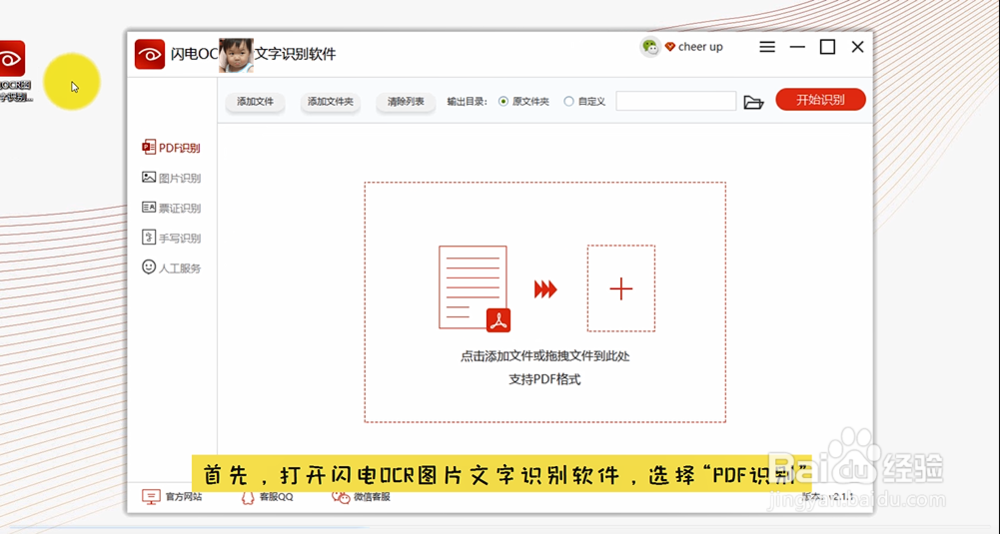Click the 客服QQ penguin icon
This screenshot has height=534, width=1000.
point(247,497)
